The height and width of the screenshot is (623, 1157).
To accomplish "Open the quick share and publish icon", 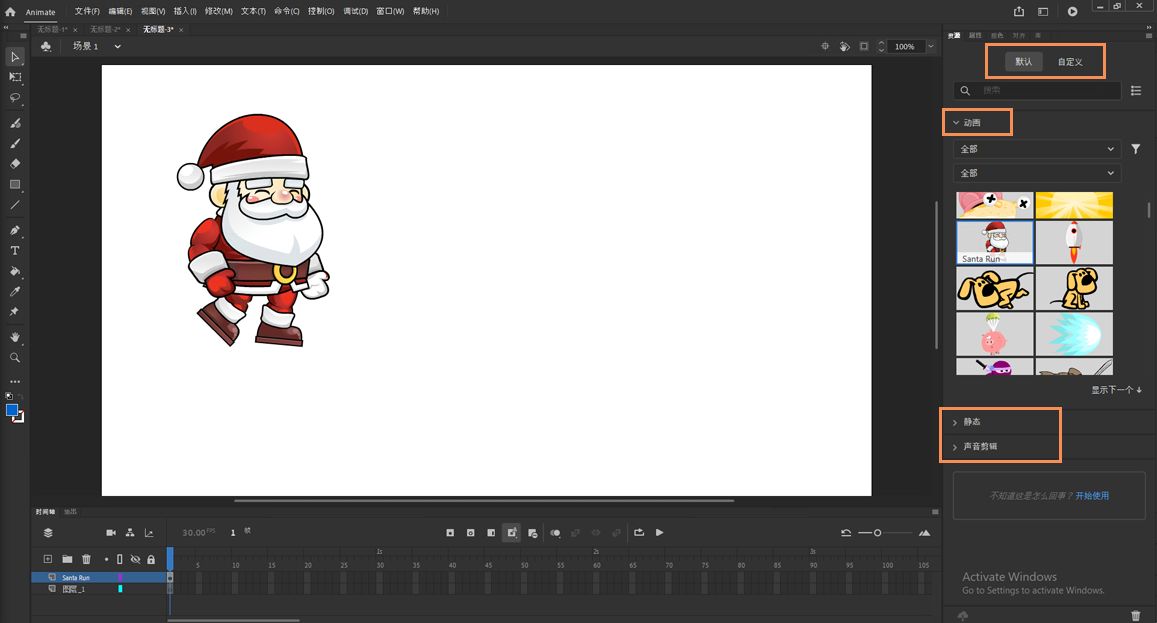I will [1019, 11].
